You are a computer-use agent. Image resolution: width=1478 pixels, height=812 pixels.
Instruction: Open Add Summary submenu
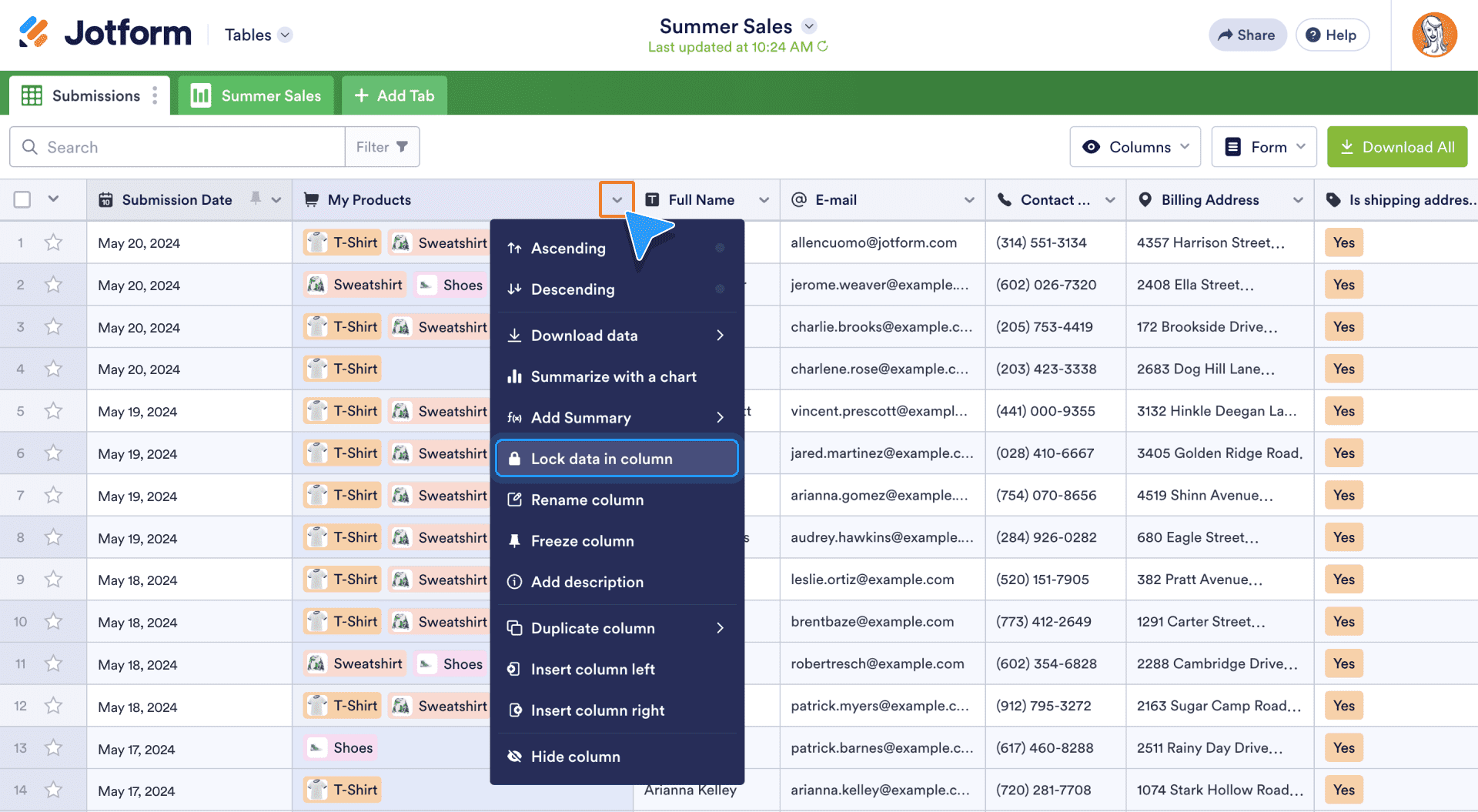pos(617,417)
